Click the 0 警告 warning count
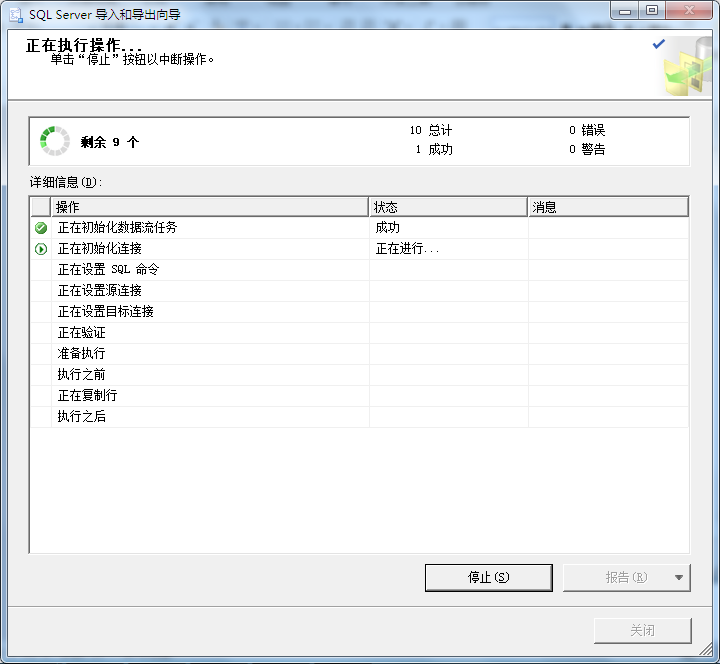This screenshot has height=664, width=720. (587, 149)
